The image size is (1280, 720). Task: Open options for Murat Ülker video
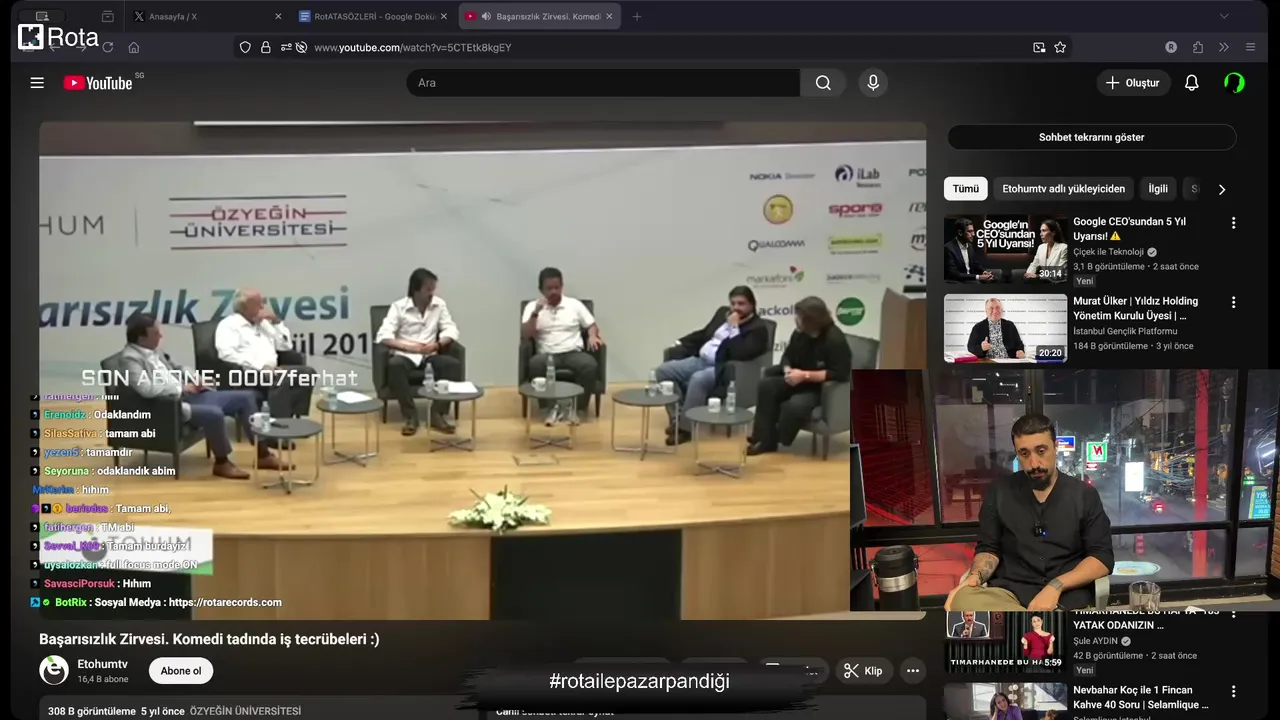[1233, 302]
